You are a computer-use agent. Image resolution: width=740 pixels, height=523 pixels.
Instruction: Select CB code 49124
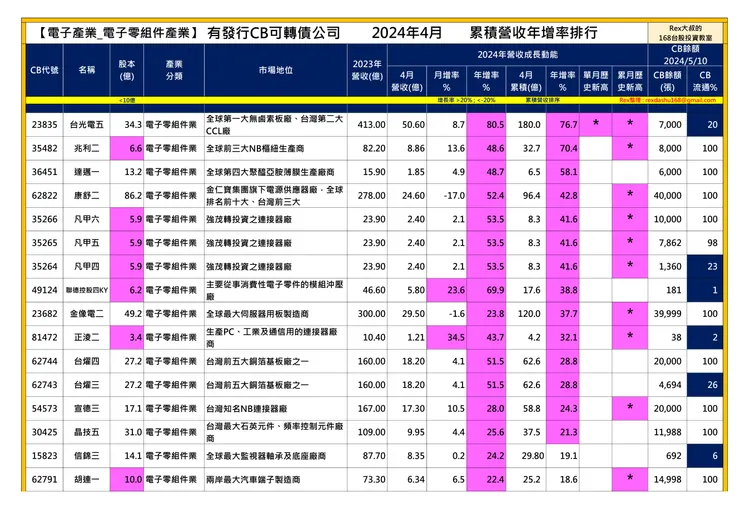44,290
